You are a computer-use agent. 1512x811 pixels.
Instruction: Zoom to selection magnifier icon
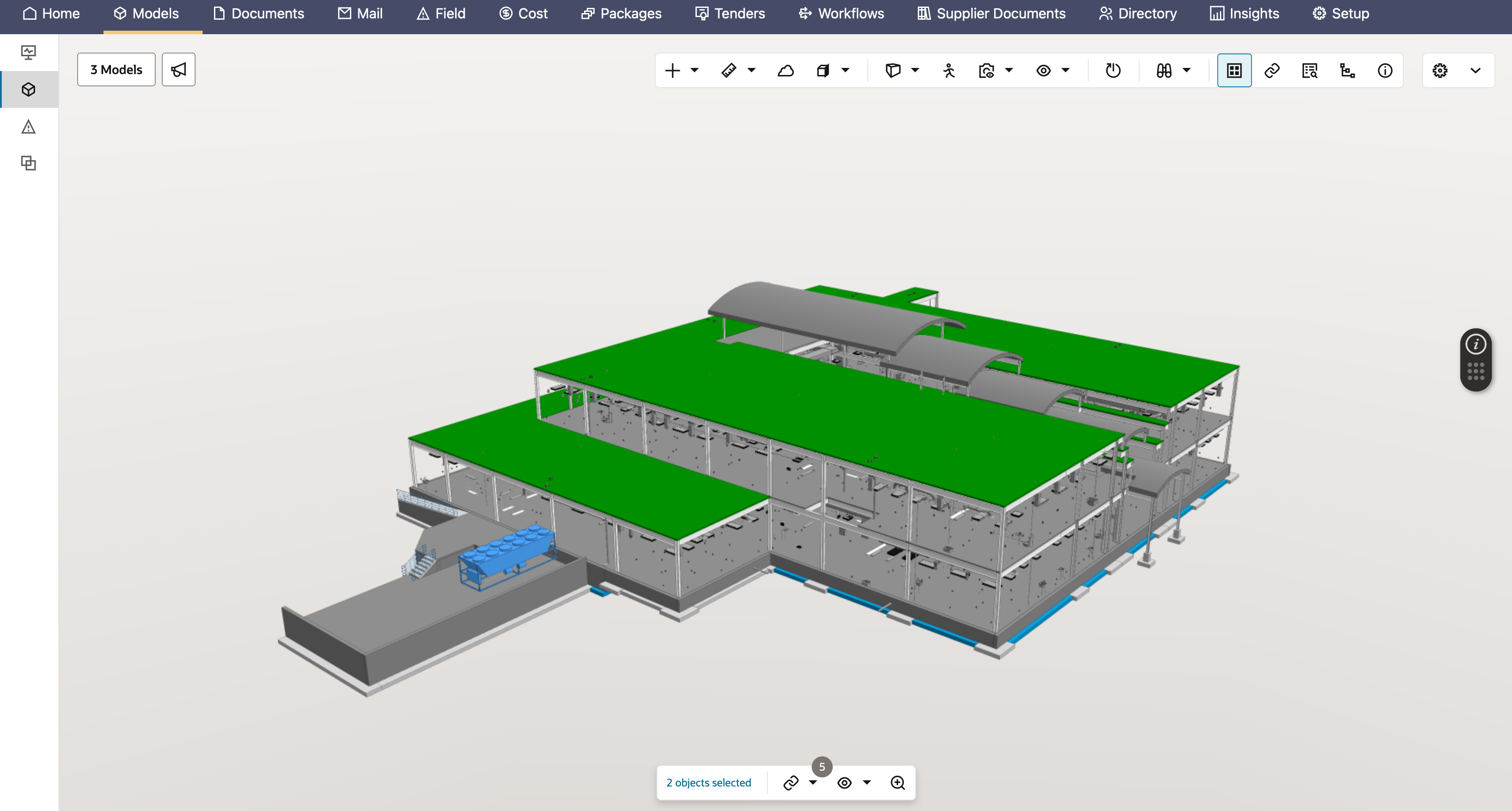(x=898, y=783)
